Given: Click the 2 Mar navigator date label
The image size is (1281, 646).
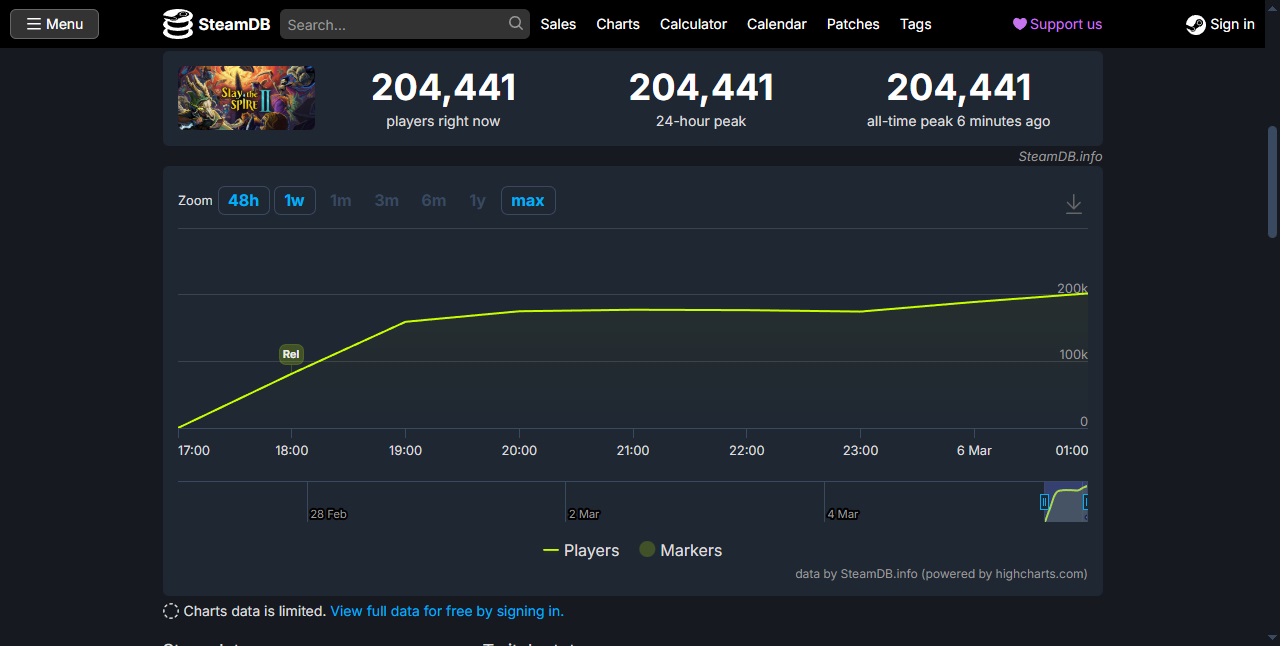Looking at the screenshot, I should (584, 514).
